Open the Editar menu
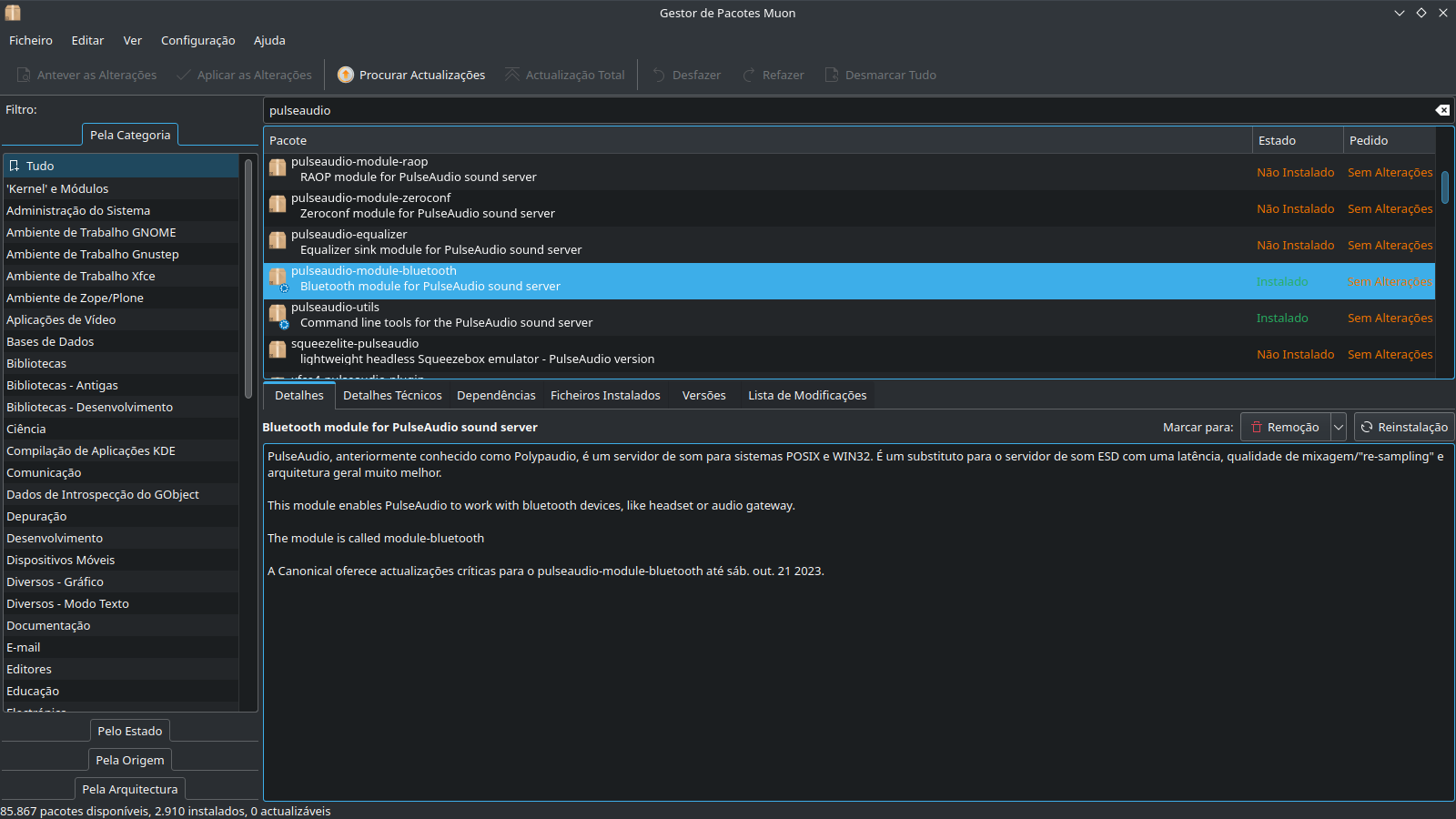 87,40
